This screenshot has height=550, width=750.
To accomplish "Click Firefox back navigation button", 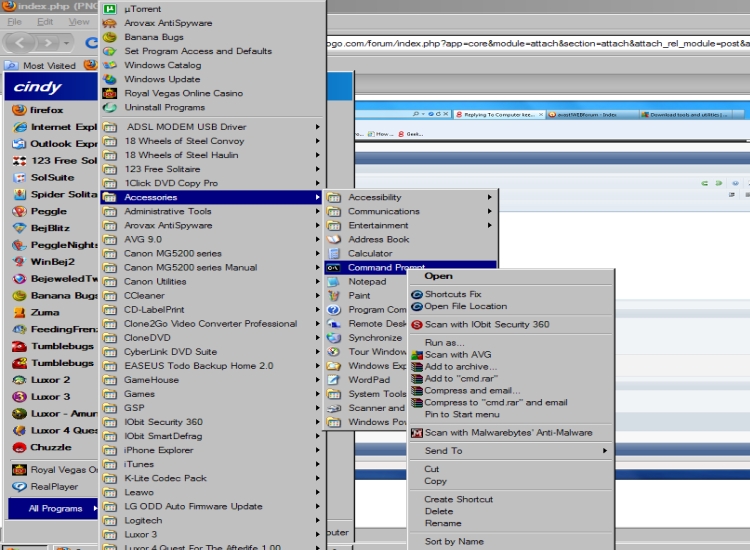I will coord(19,43).
